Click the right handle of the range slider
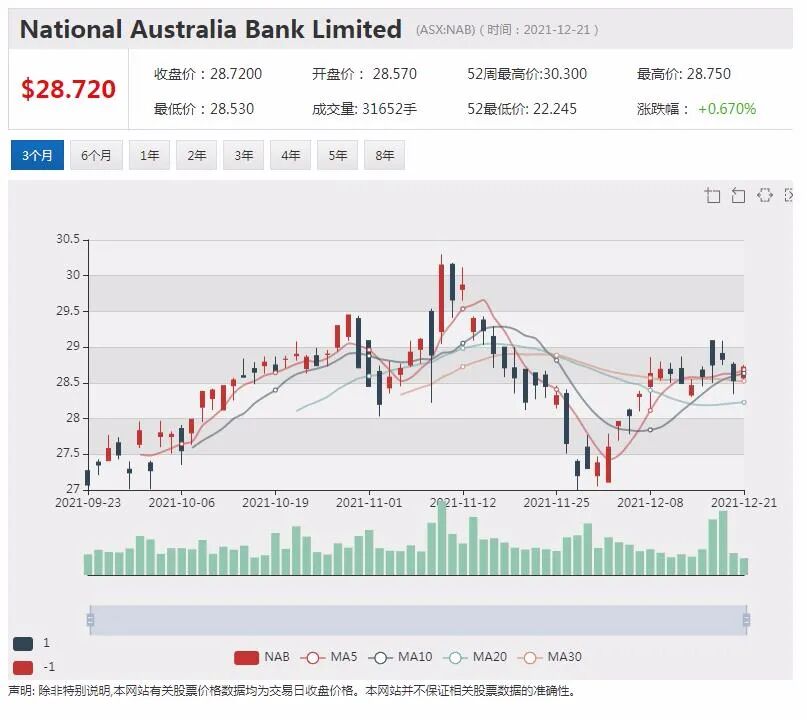Screen dimensions: 807x720 [746, 620]
